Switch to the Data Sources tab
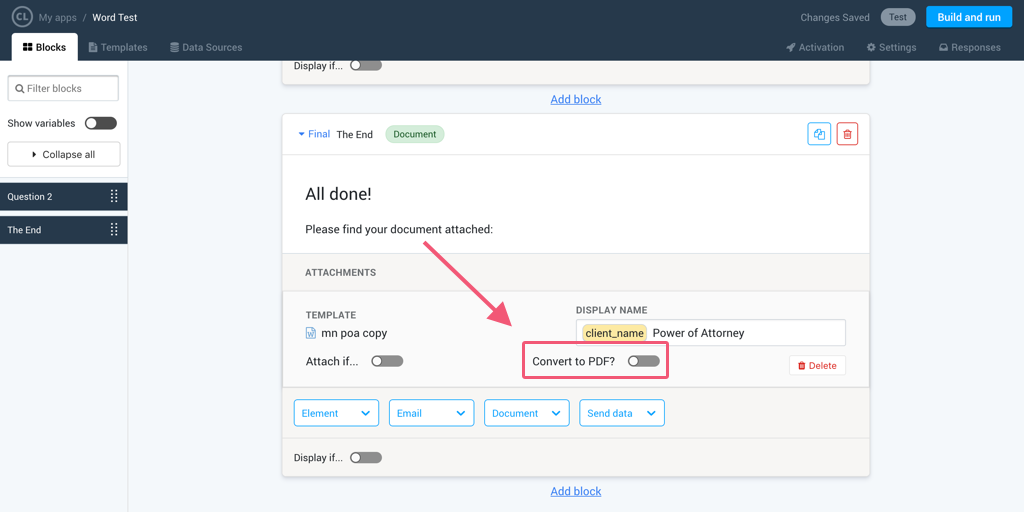 point(206,47)
